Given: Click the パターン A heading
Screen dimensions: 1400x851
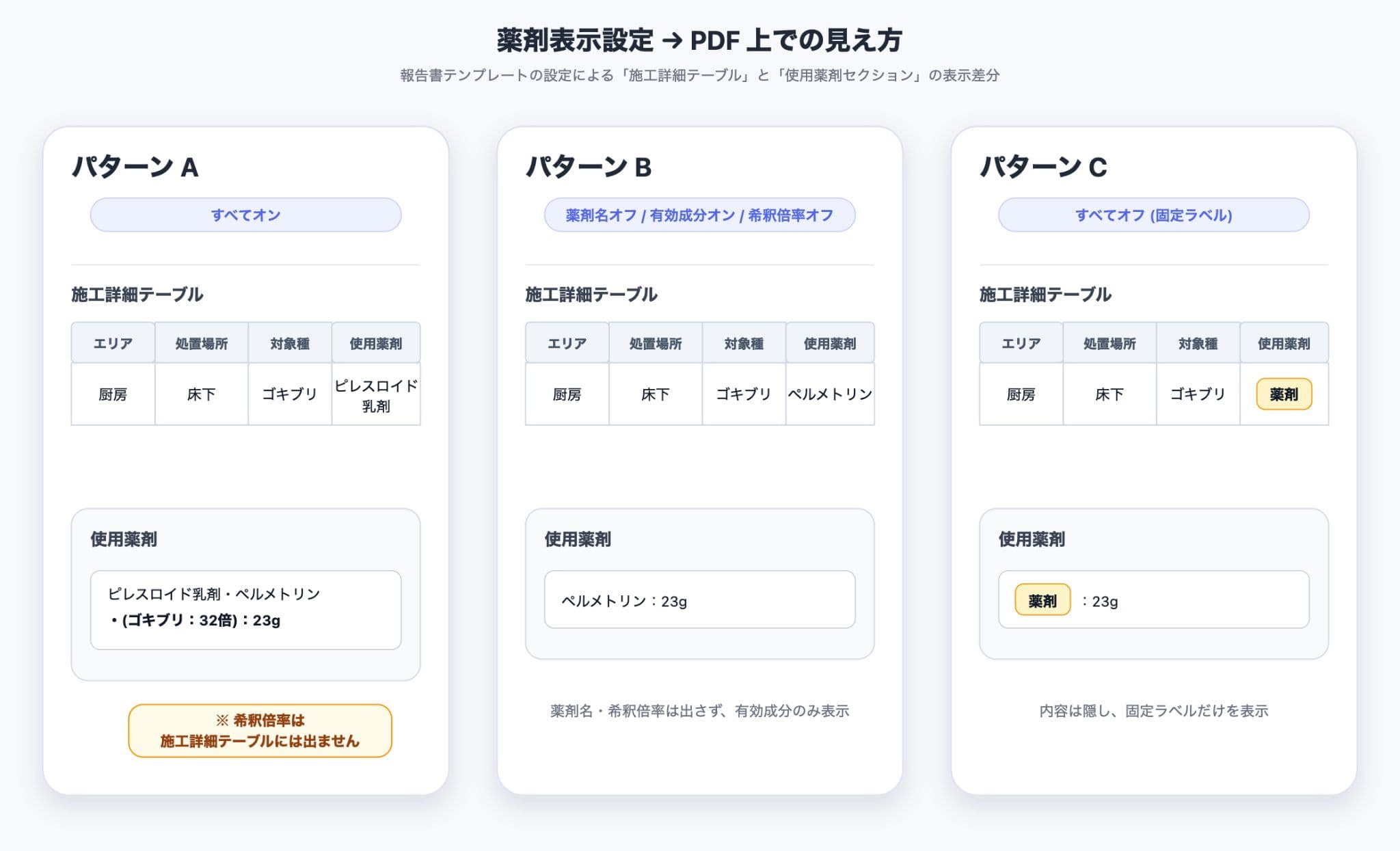Looking at the screenshot, I should click(x=135, y=167).
